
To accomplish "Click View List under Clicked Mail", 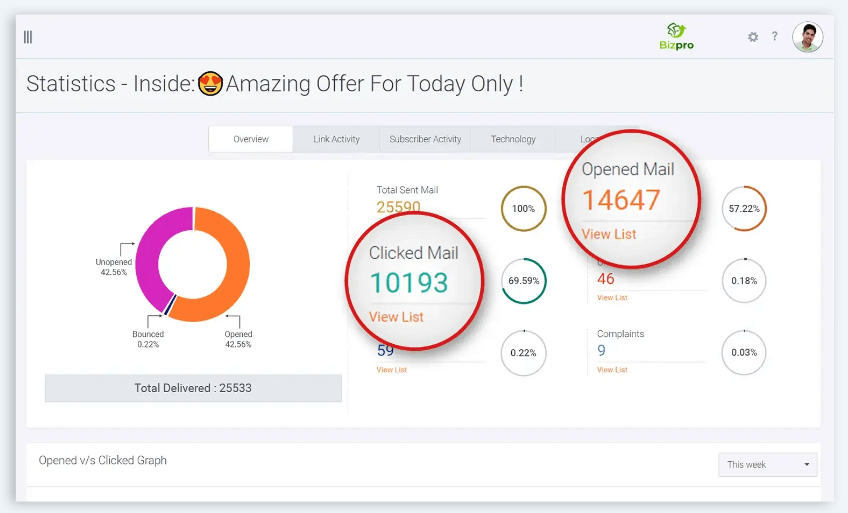I will pos(396,317).
